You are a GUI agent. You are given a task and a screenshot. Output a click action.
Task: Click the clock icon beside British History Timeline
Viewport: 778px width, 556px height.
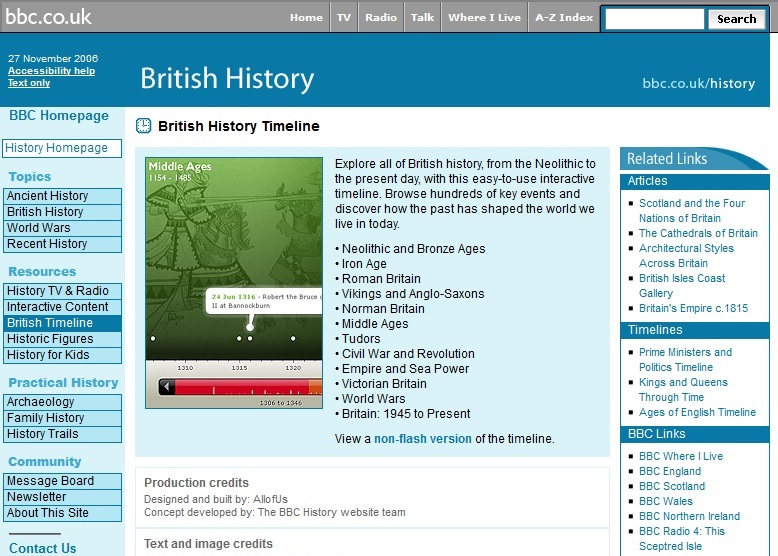(143, 126)
